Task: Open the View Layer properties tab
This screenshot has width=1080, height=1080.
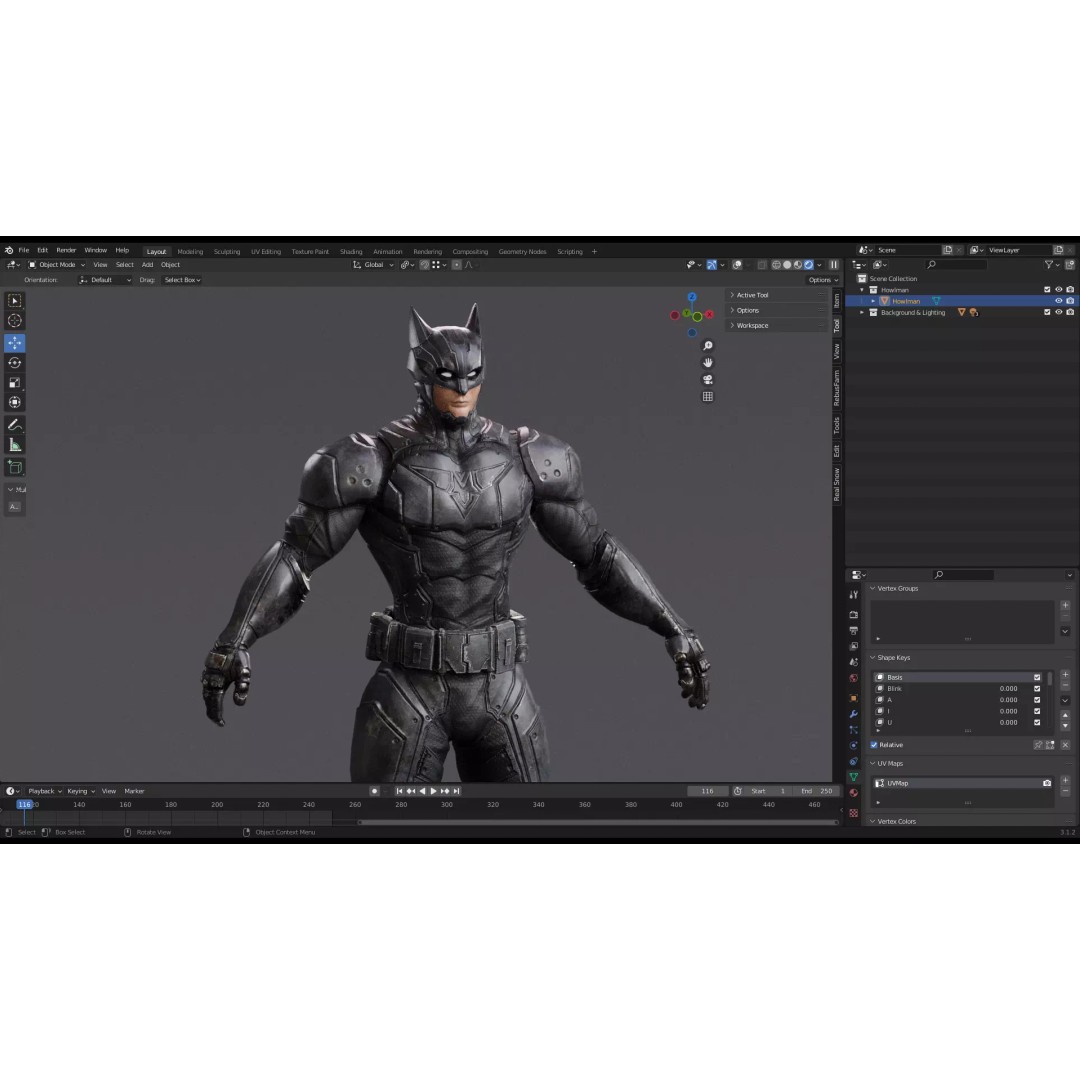Action: tap(854, 646)
